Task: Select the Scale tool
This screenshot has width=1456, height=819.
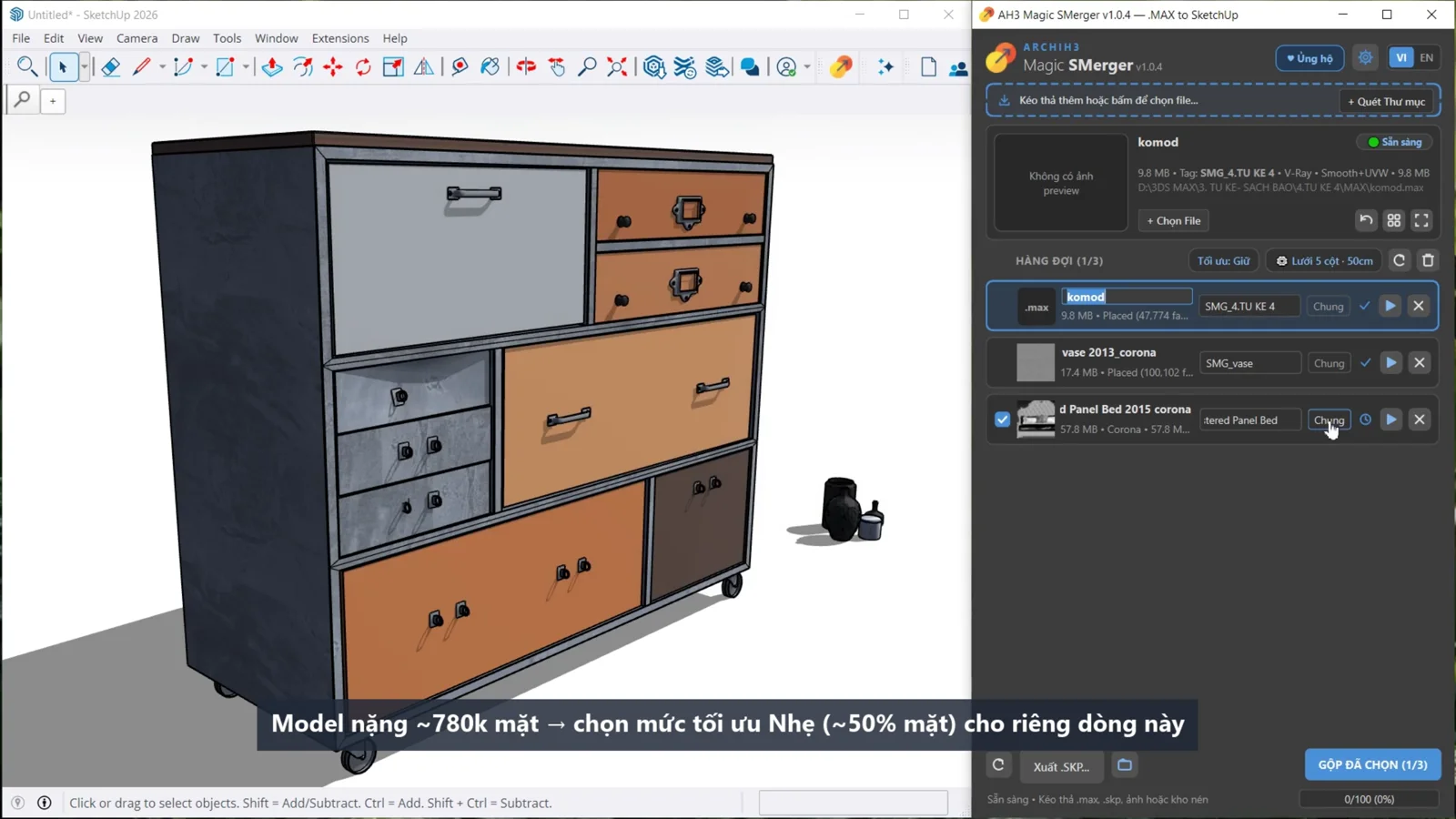Action: (393, 66)
